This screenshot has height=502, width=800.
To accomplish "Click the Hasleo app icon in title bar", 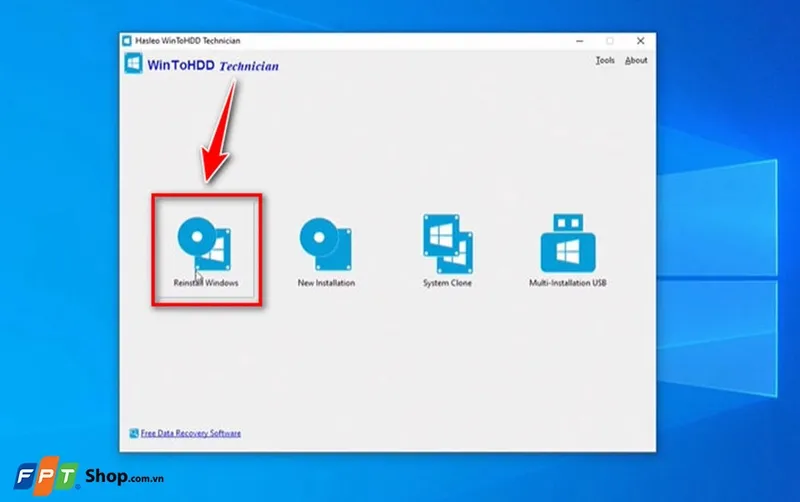I will (x=127, y=40).
